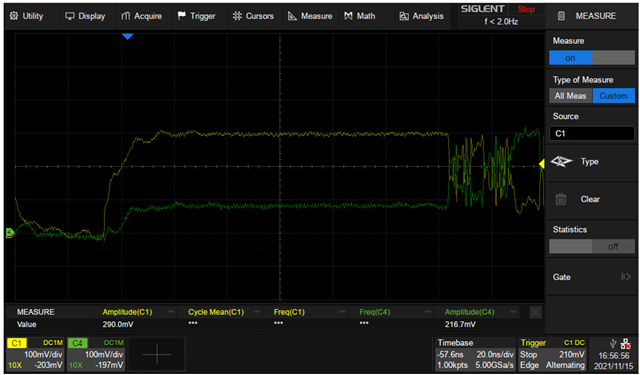640x375 pixels.
Task: Click the add channel plus box
Action: (157, 354)
